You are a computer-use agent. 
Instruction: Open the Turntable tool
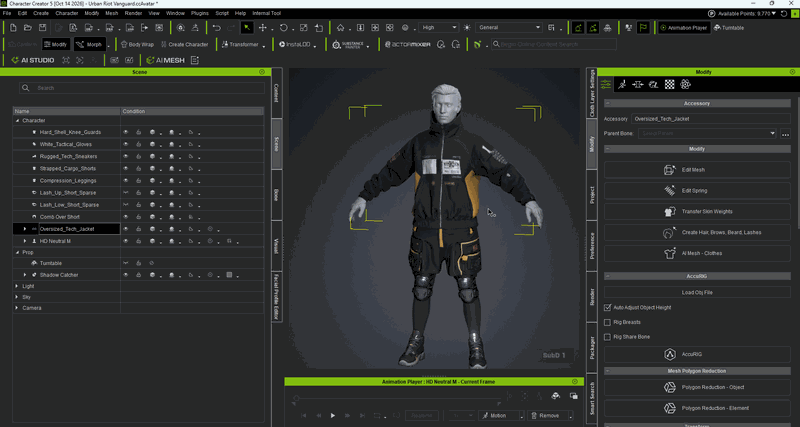pyautogui.click(x=729, y=28)
